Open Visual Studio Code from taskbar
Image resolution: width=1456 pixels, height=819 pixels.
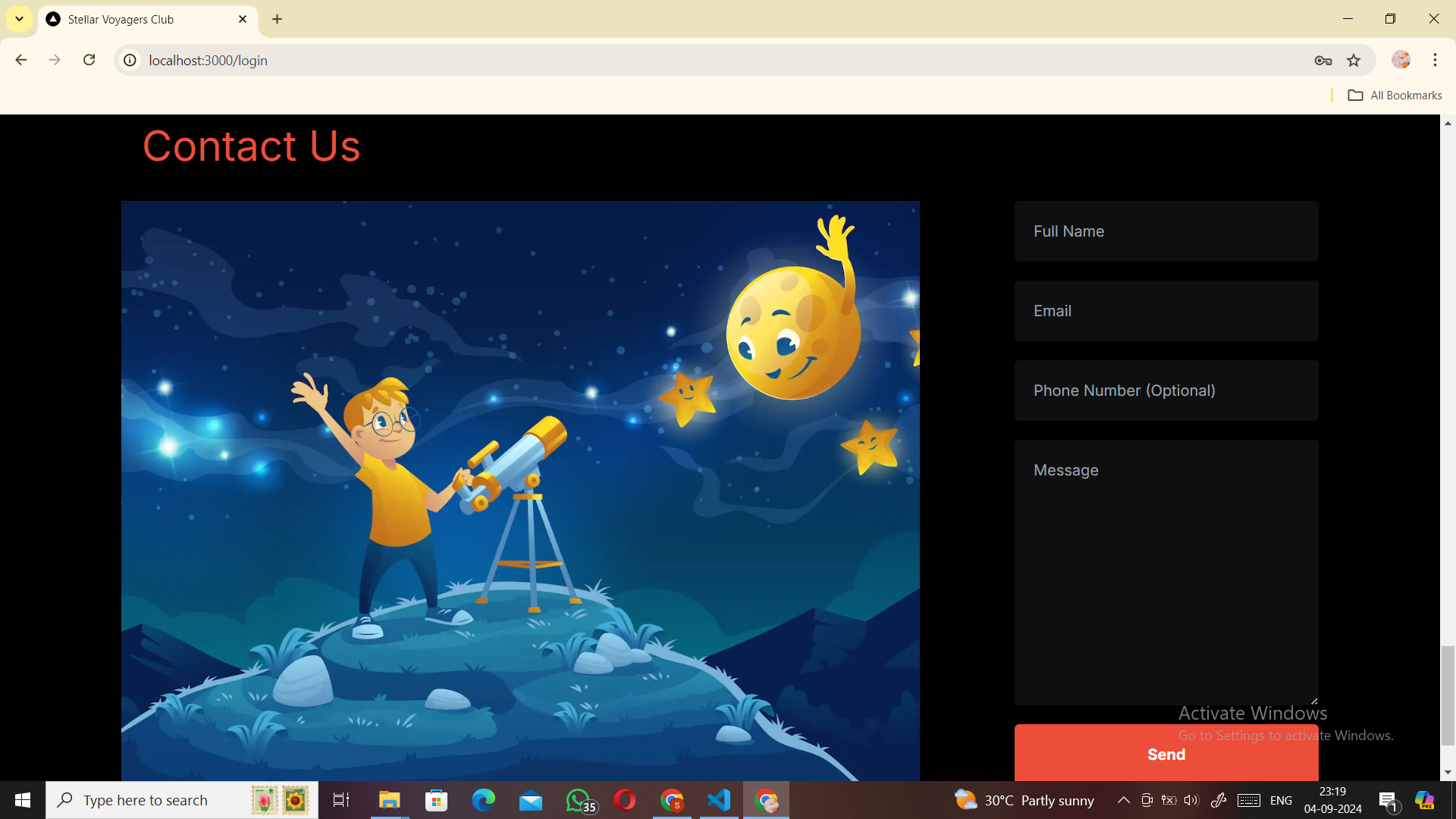[x=719, y=800]
